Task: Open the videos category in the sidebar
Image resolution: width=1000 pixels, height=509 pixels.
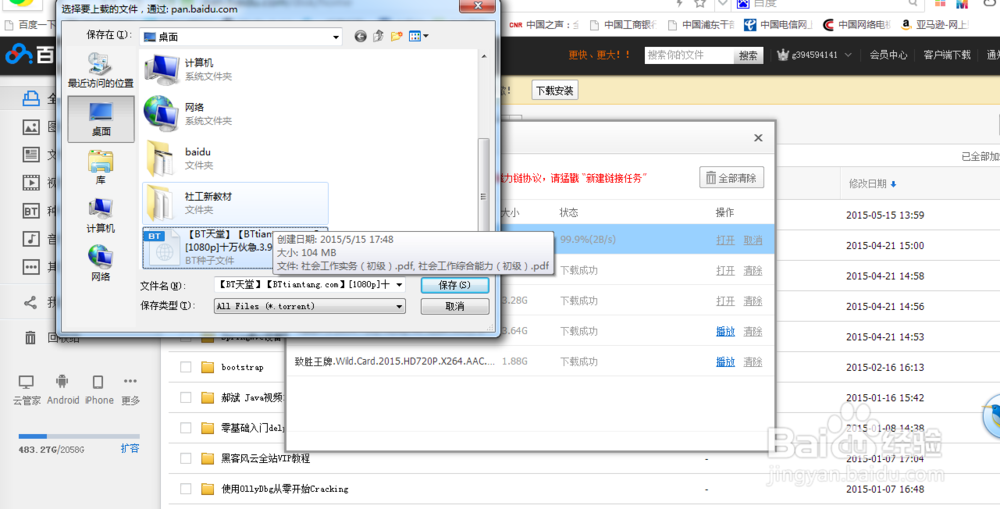Action: coord(31,182)
